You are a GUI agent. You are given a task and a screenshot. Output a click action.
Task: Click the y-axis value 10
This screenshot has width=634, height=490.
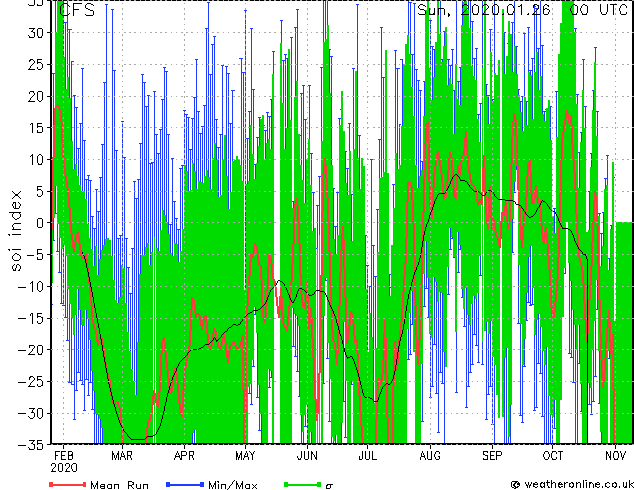tap(36, 160)
